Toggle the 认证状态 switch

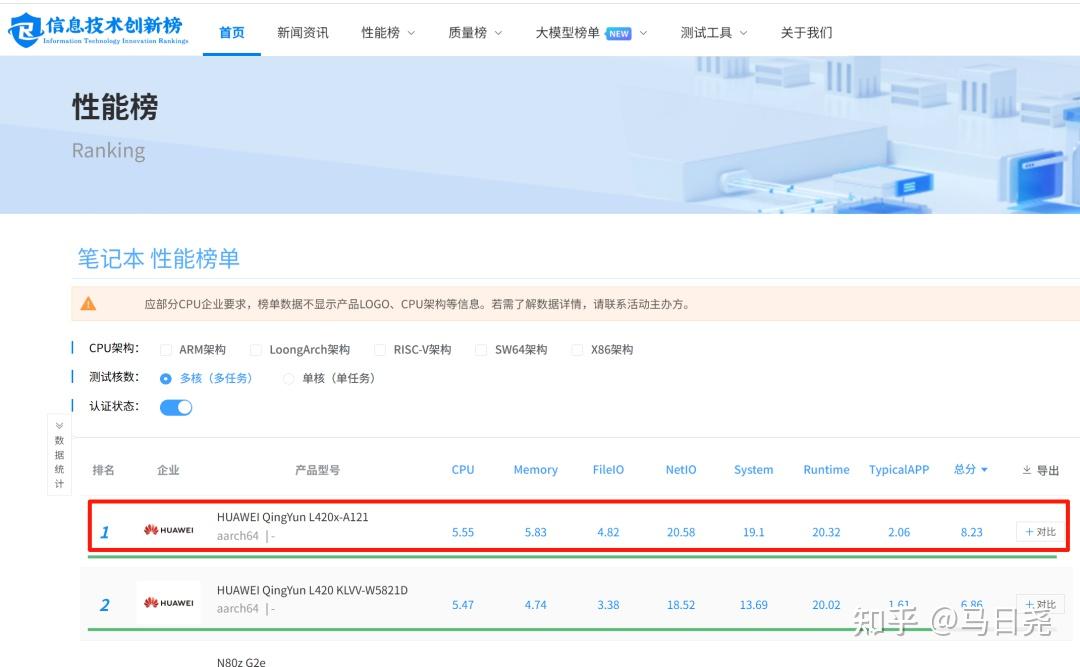tap(176, 407)
